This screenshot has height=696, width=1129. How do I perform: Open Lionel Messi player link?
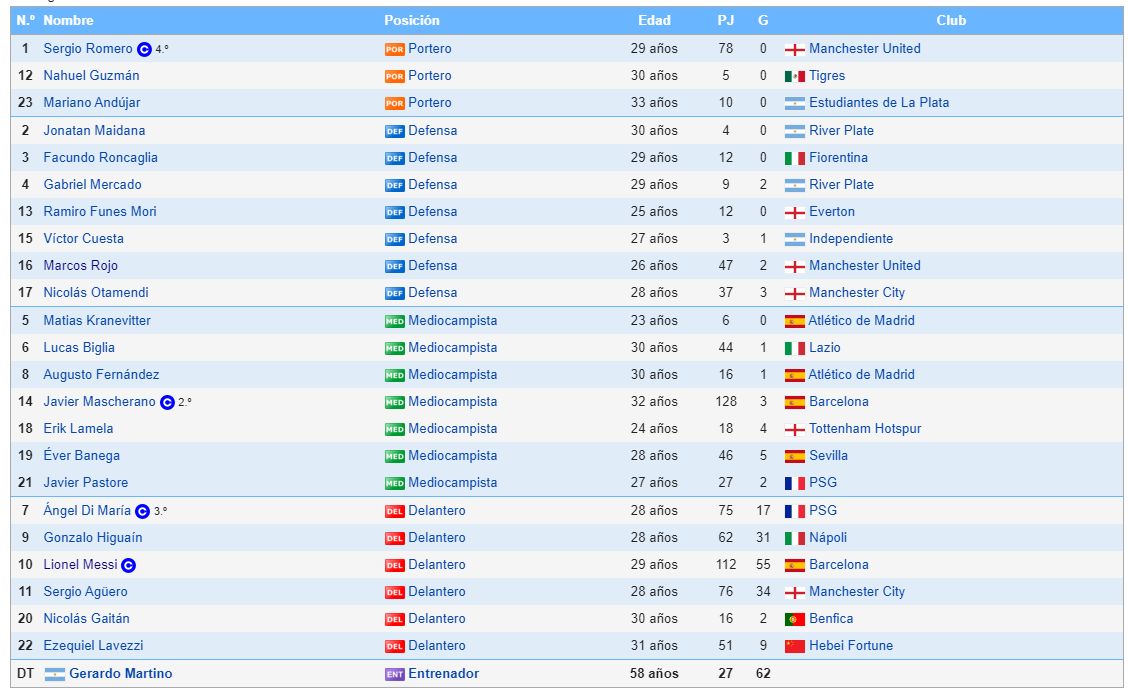tap(80, 565)
